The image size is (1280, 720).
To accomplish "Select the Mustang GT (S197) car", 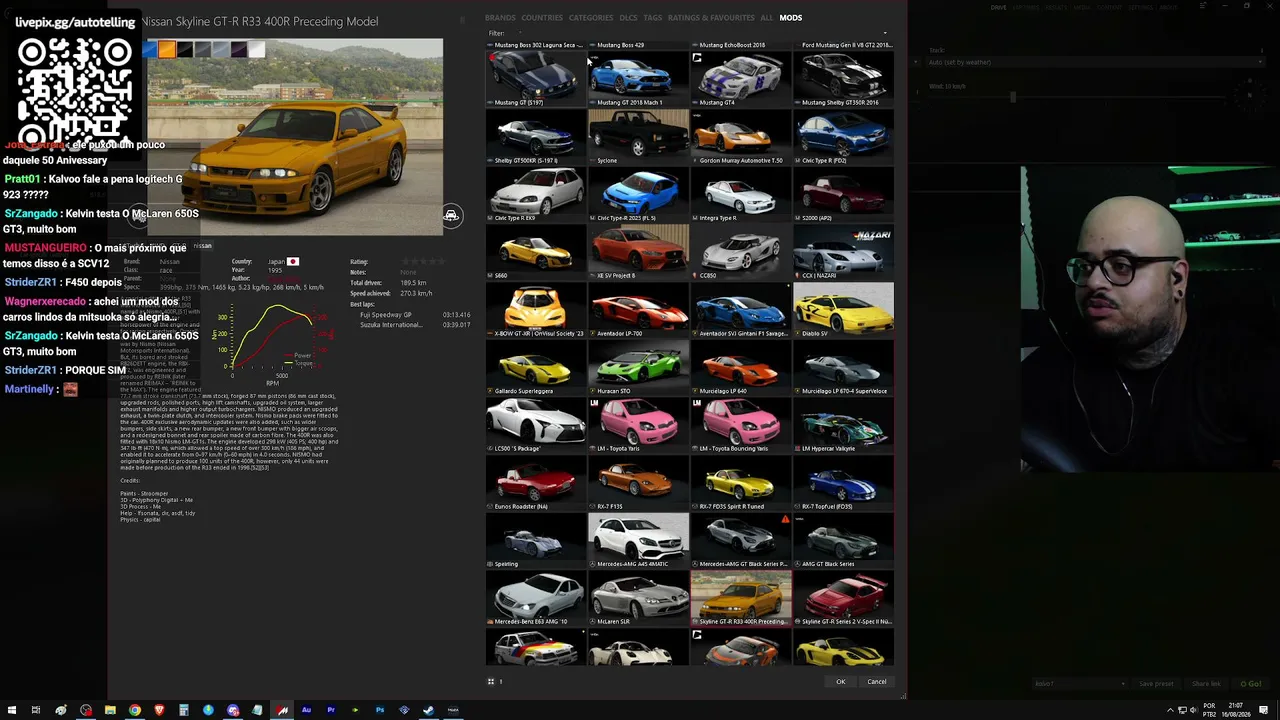I will coord(536,79).
